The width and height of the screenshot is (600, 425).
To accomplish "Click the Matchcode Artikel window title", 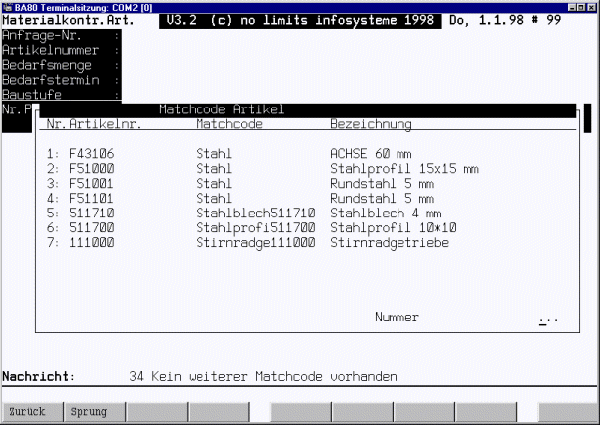I will (x=222, y=109).
